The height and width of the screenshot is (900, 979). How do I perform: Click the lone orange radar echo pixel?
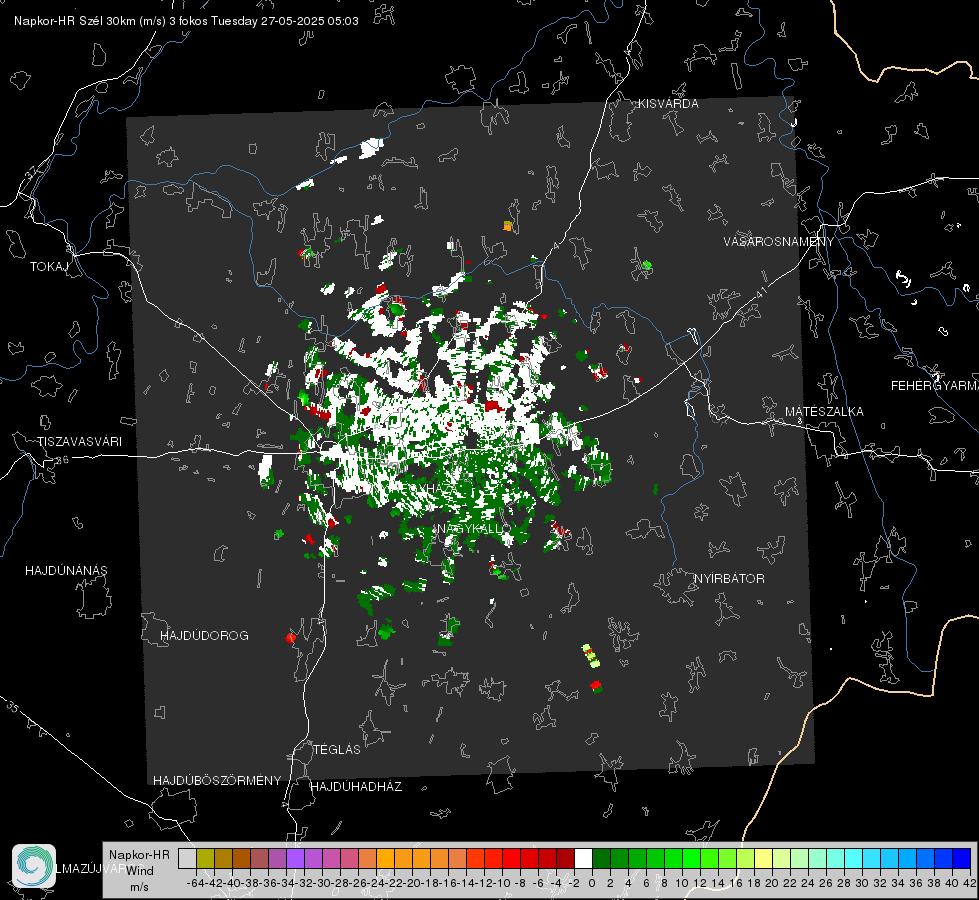pos(508,226)
